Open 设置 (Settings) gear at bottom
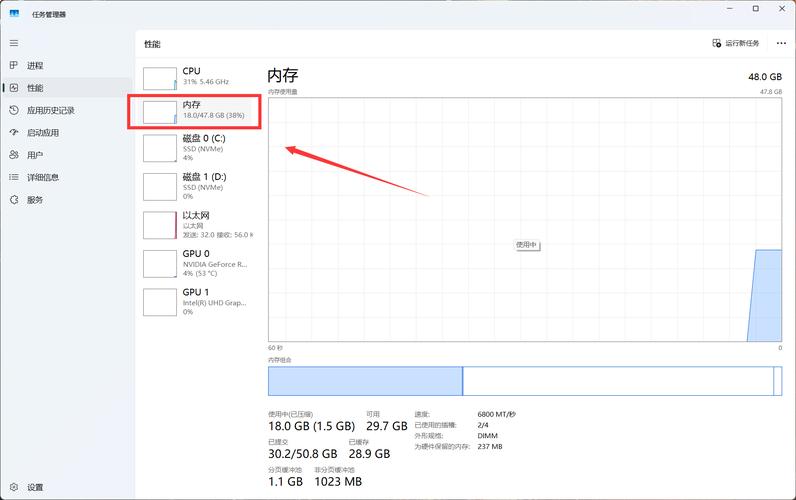This screenshot has width=796, height=500. tap(14, 487)
